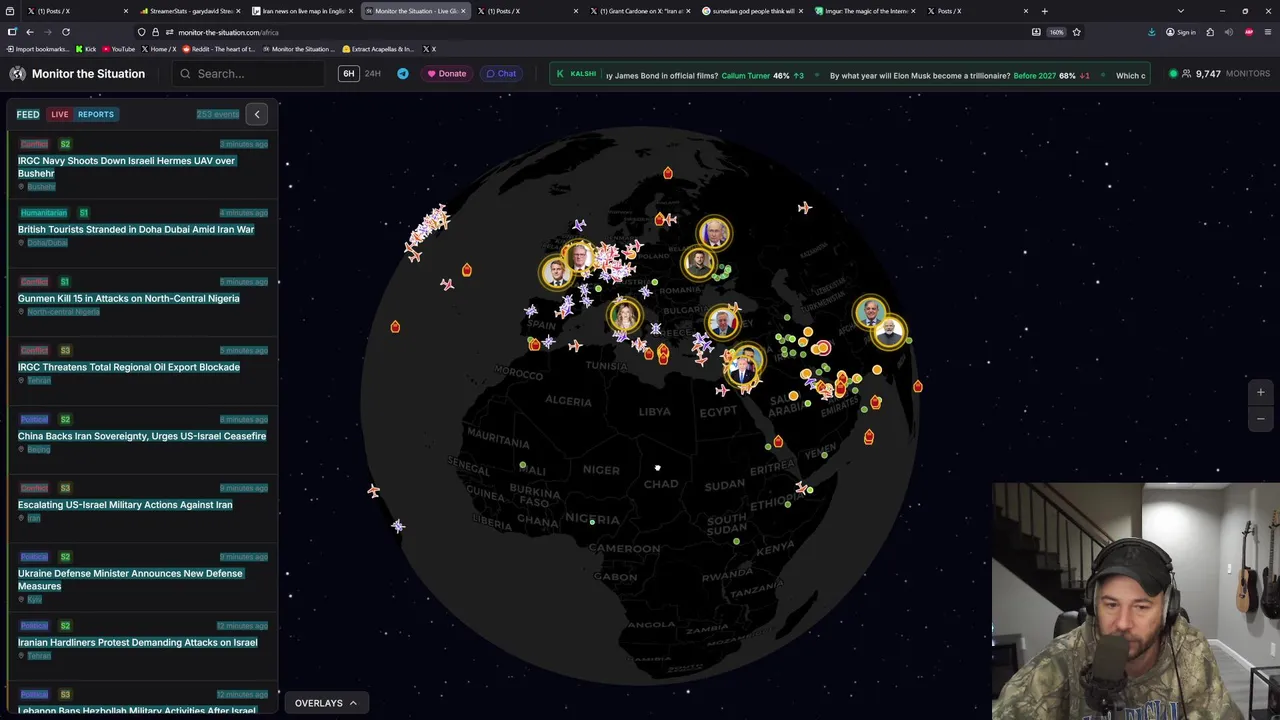Screen dimensions: 1280x720
Task: Open the Reddit bookmark
Action: tap(218, 49)
